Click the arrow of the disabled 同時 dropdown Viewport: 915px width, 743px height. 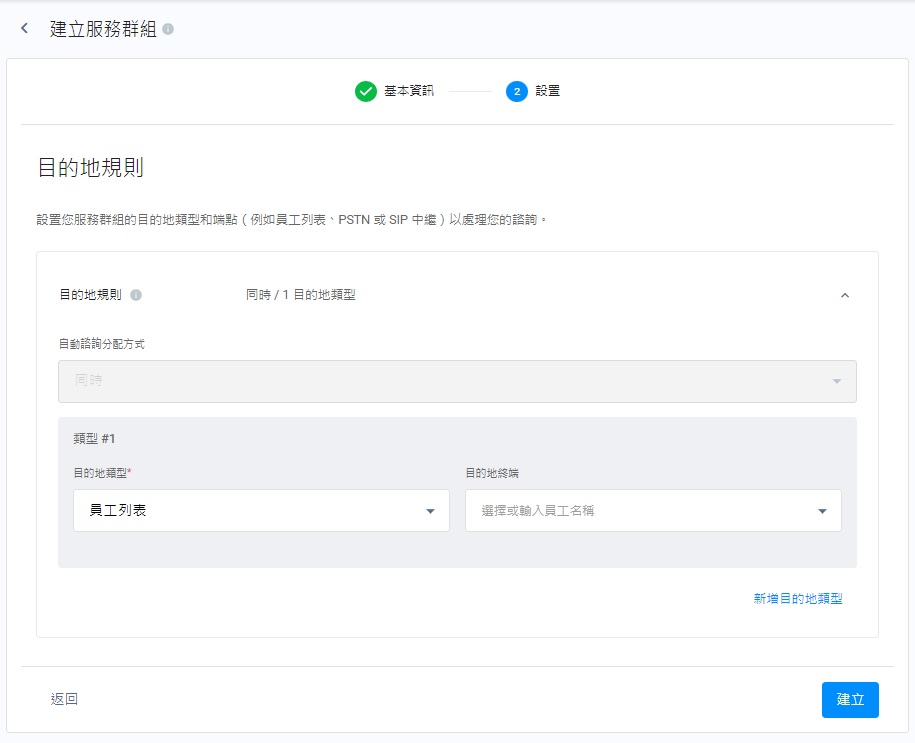(836, 382)
